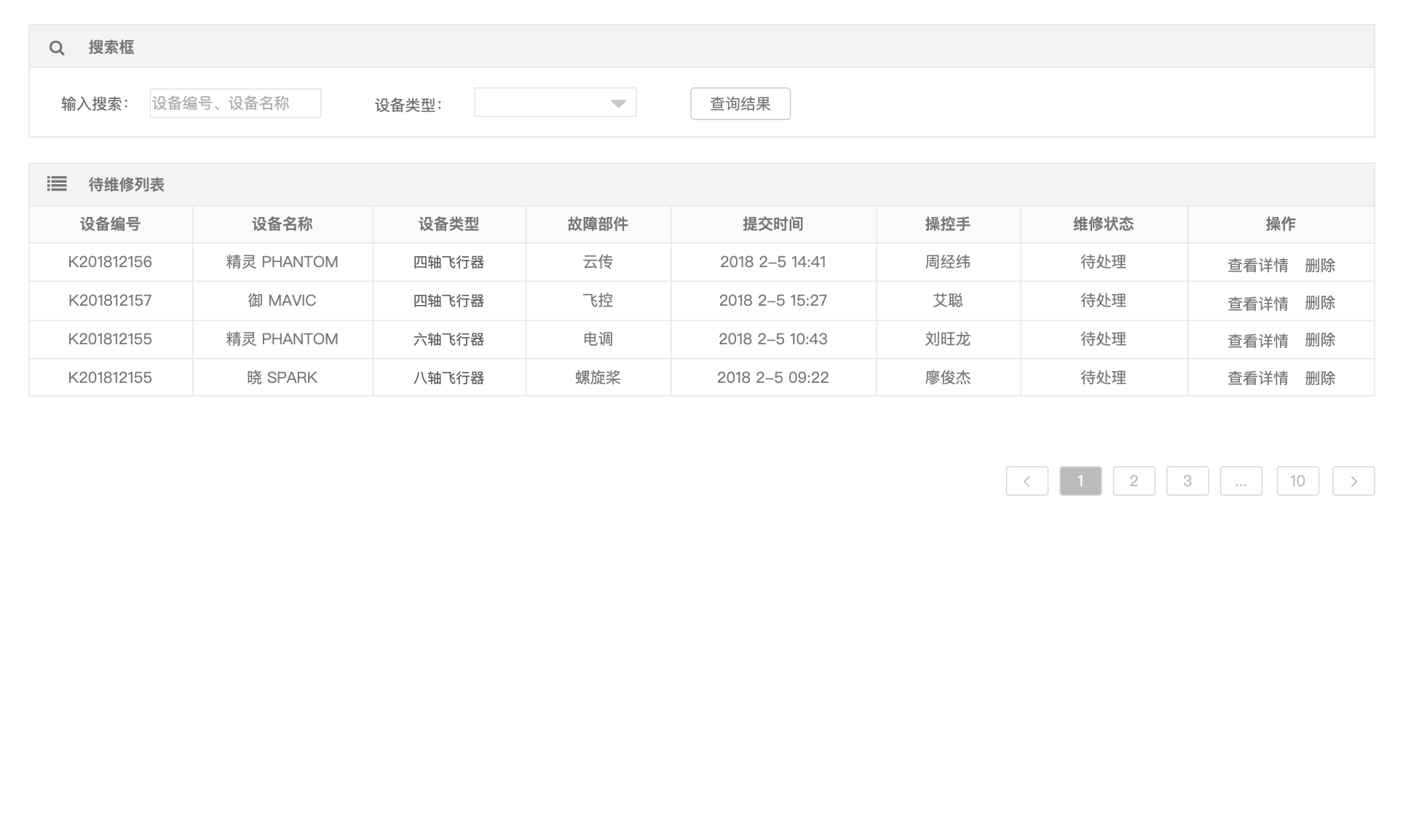Open the 设备类型 dropdown
This screenshot has height=840, width=1411.
555,103
